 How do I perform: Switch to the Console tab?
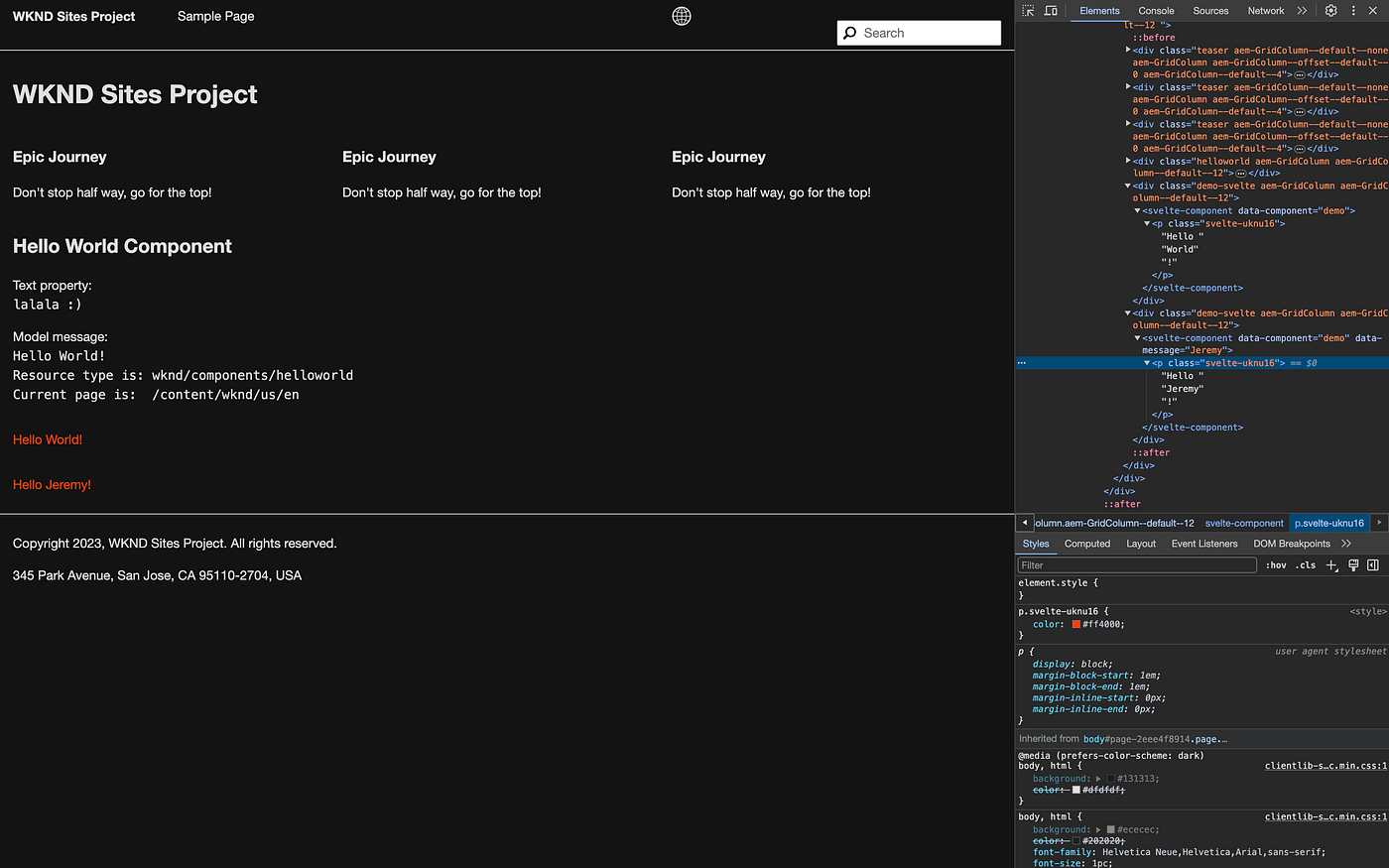point(1156,11)
